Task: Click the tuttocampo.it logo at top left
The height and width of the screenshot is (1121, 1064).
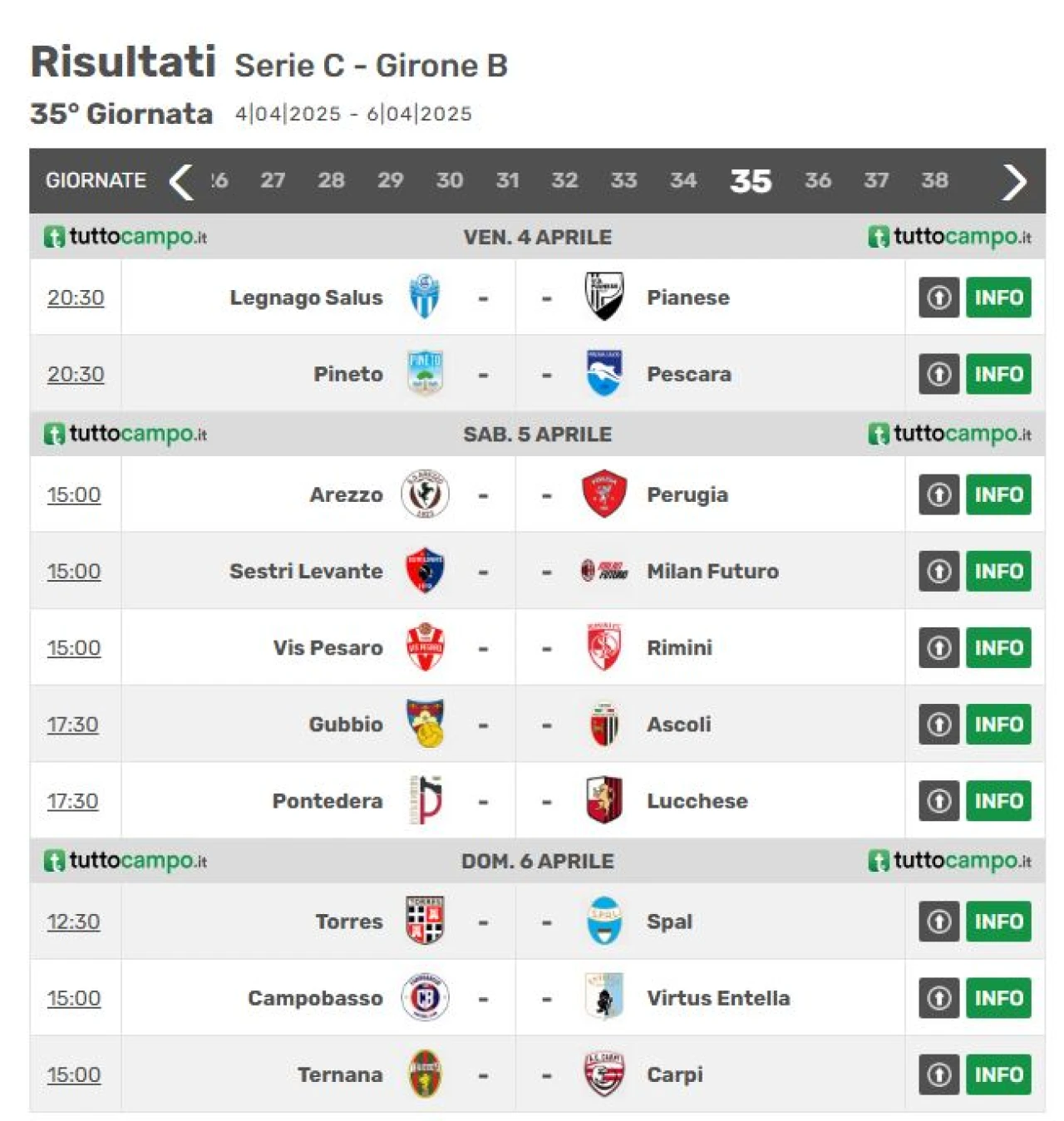Action: coord(126,237)
